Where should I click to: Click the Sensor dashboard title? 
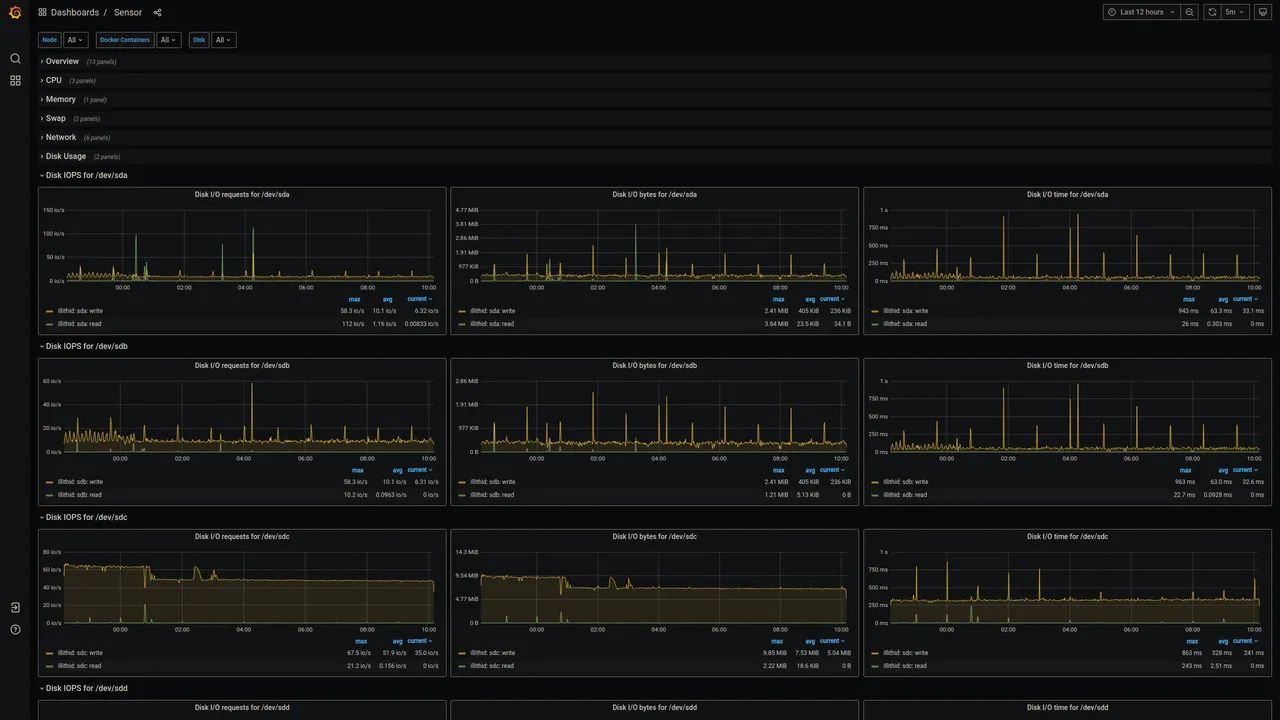(x=128, y=12)
